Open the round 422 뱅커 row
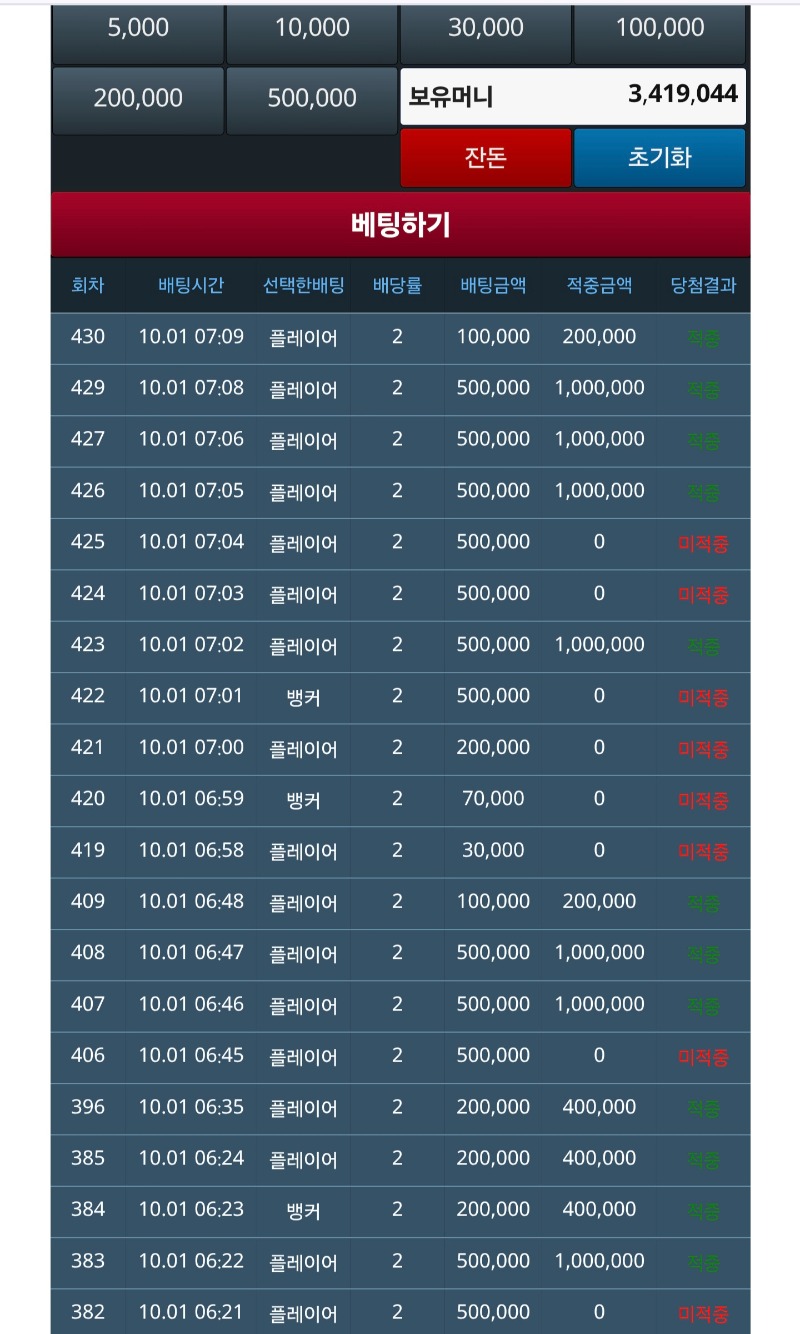The height and width of the screenshot is (1334, 800). (x=400, y=696)
